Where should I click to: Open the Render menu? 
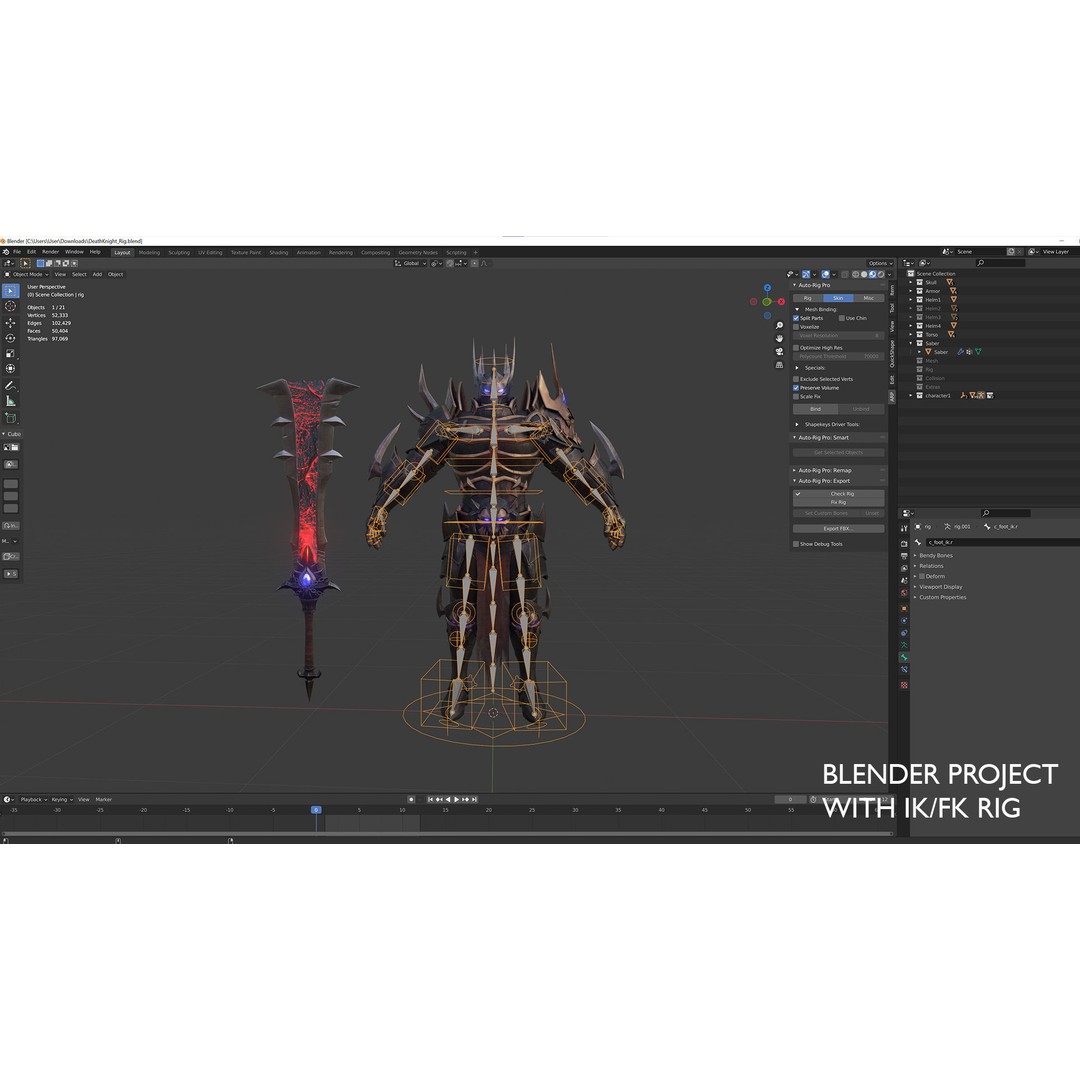[50, 252]
